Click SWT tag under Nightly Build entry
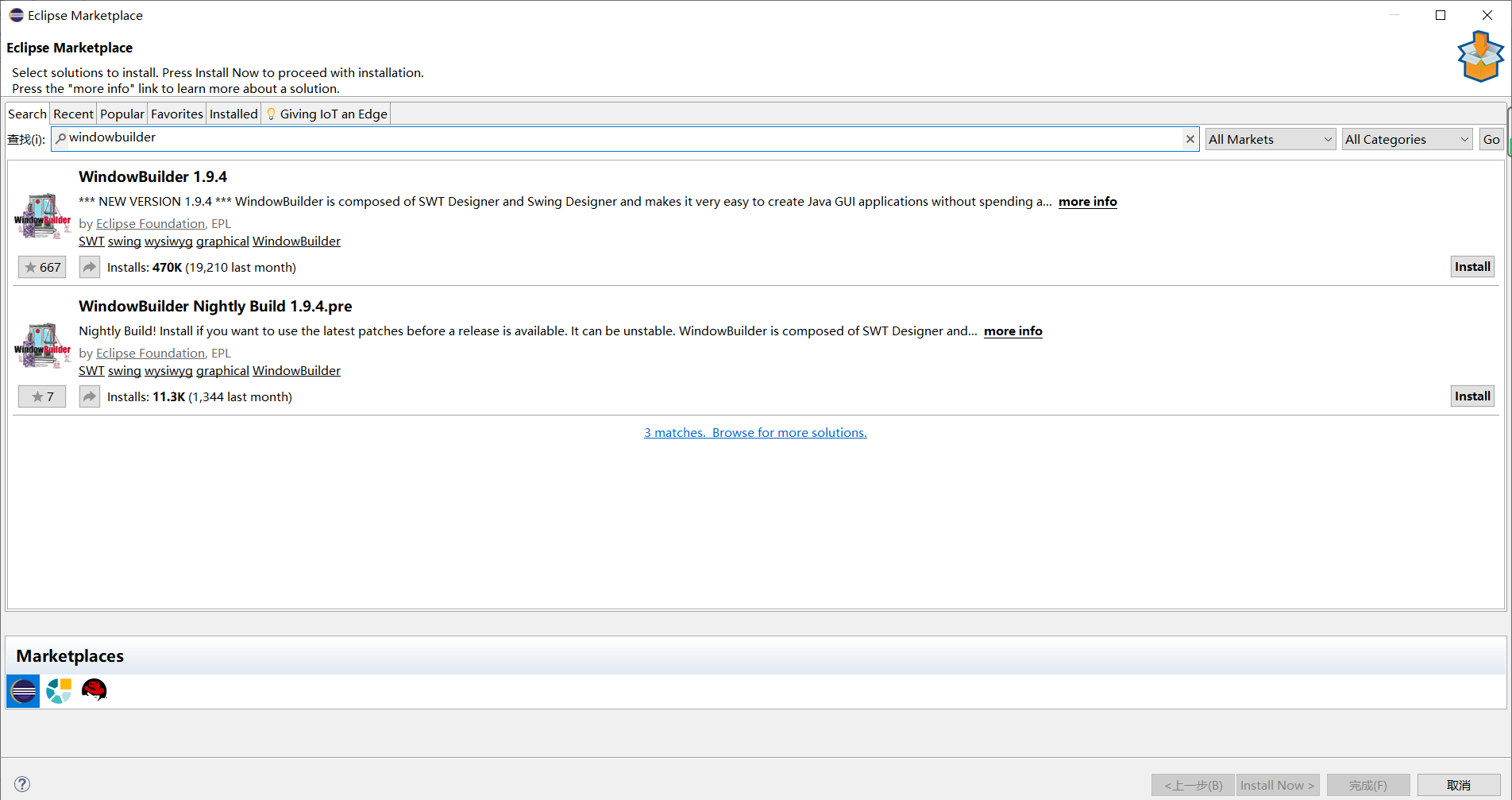The width and height of the screenshot is (1512, 800). click(x=91, y=371)
